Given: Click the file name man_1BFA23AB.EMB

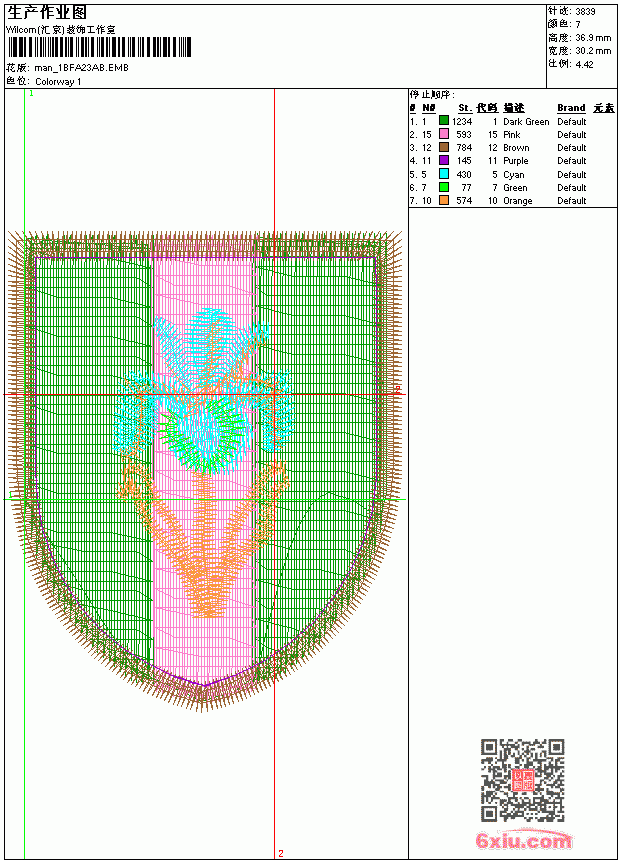Looking at the screenshot, I should (81, 68).
